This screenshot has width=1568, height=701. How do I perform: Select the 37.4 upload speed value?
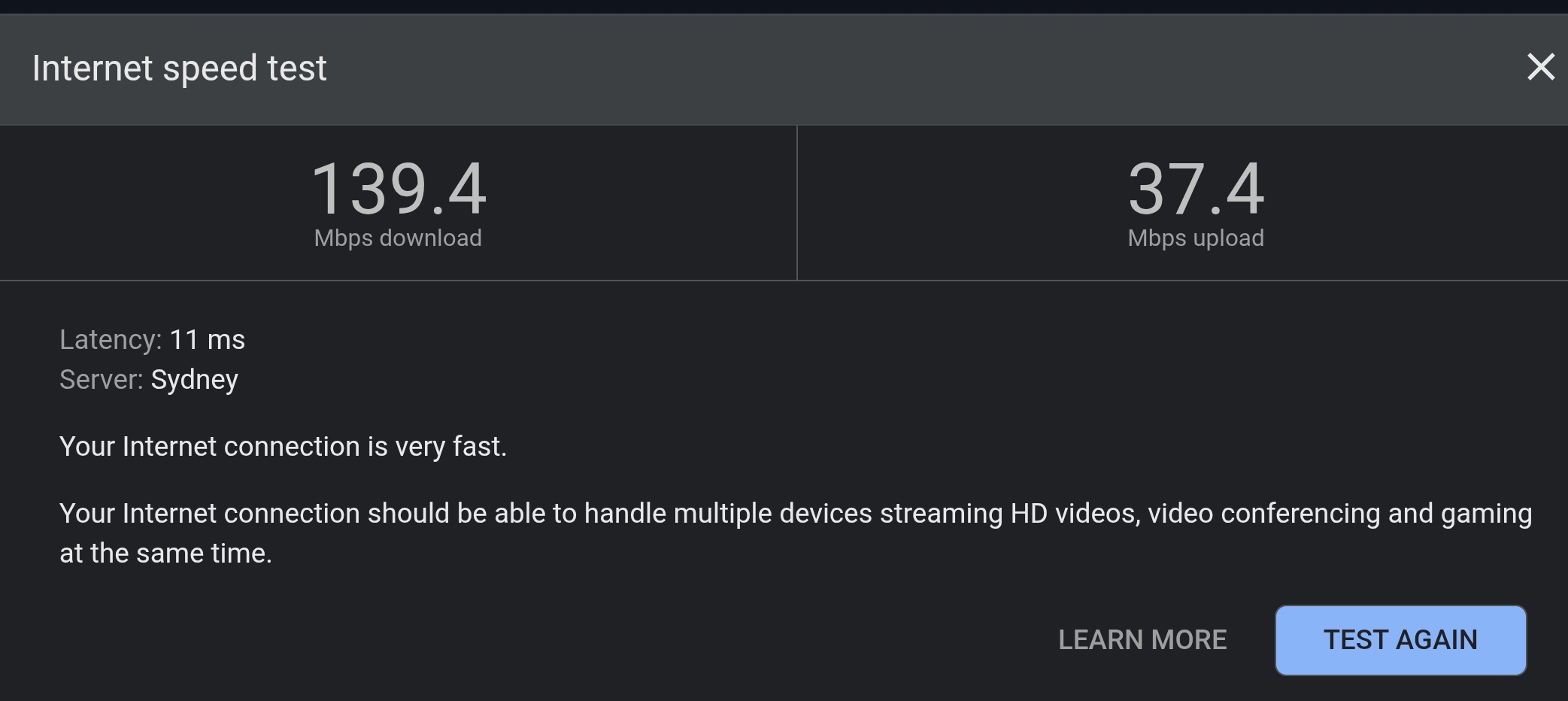click(x=1196, y=189)
